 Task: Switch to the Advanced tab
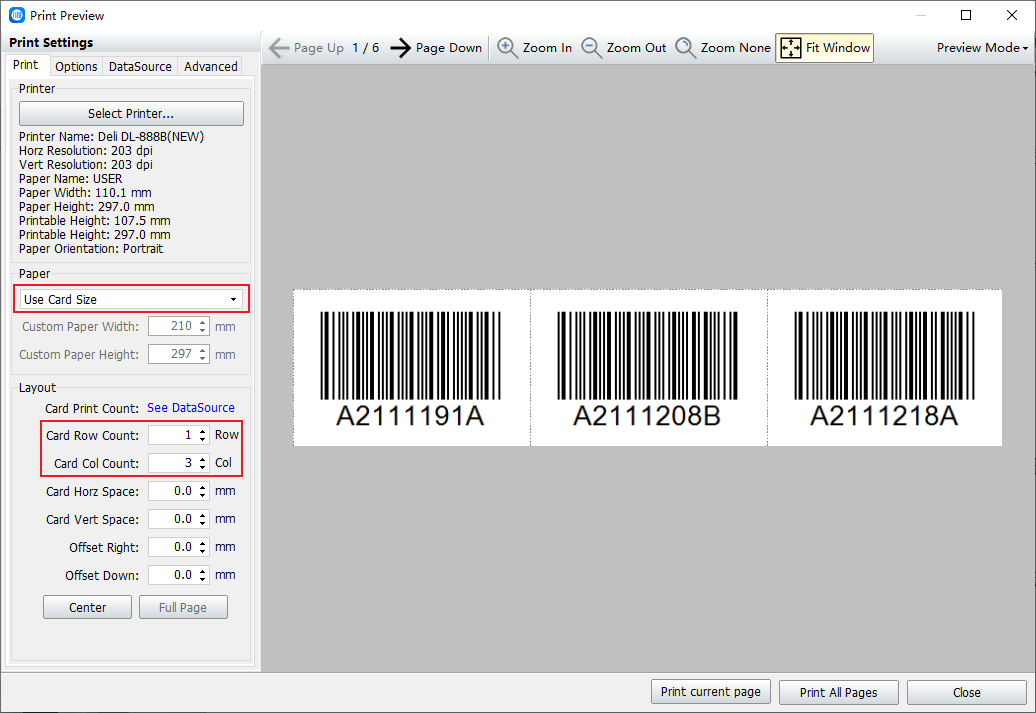pyautogui.click(x=211, y=66)
